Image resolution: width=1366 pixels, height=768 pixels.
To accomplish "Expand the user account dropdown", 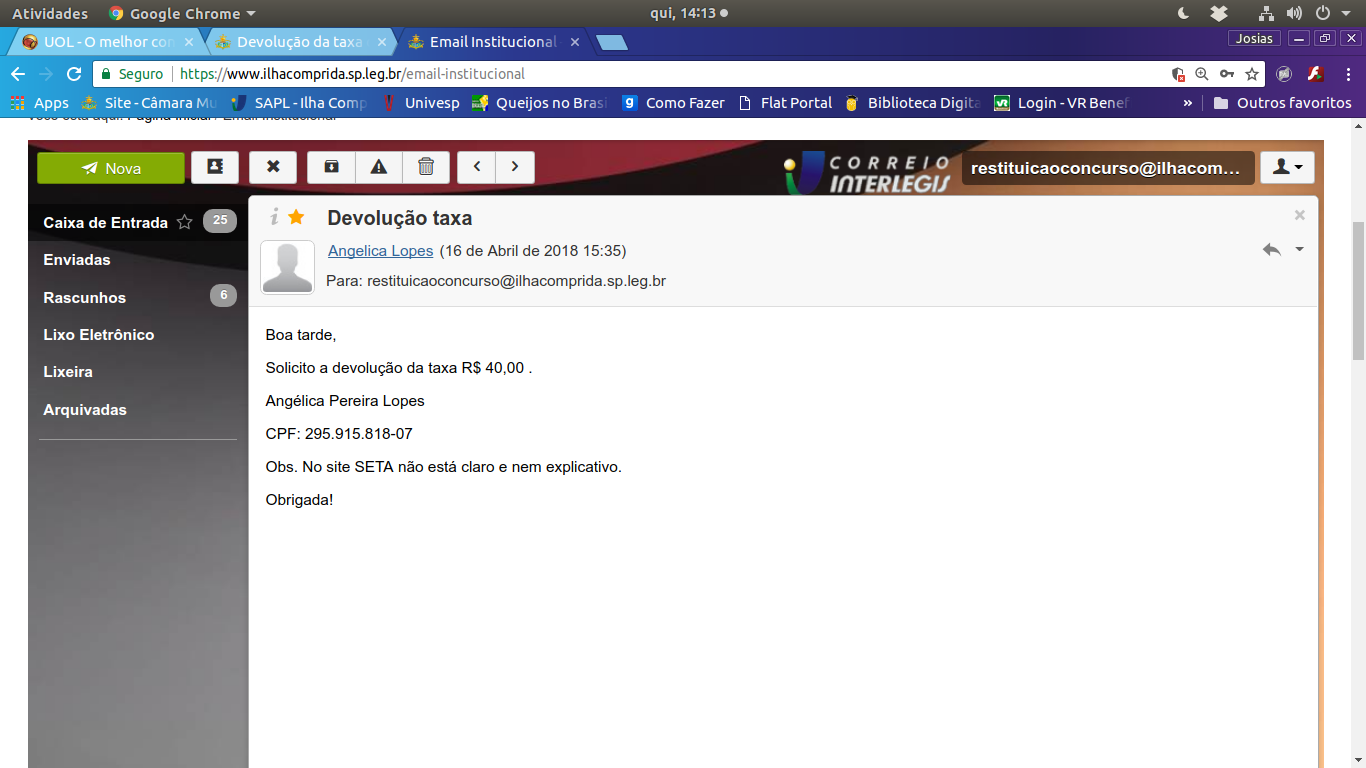I will (1287, 168).
